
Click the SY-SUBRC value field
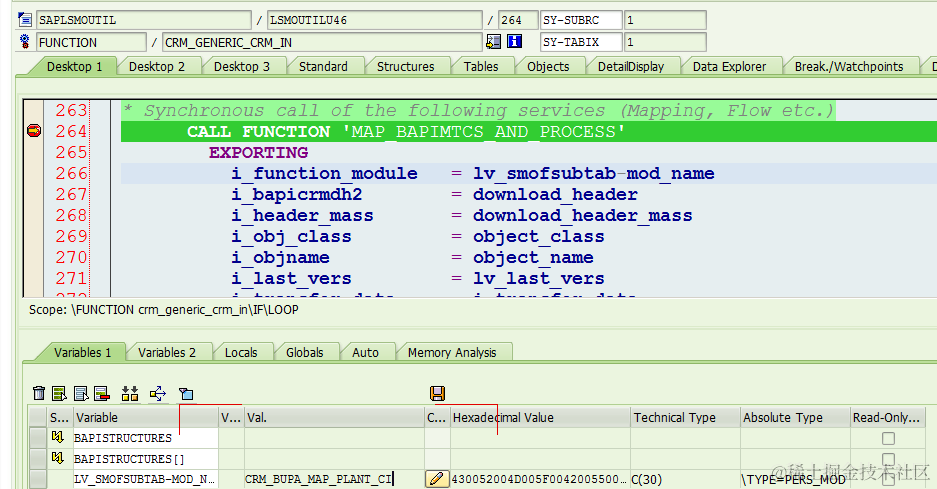tap(665, 20)
